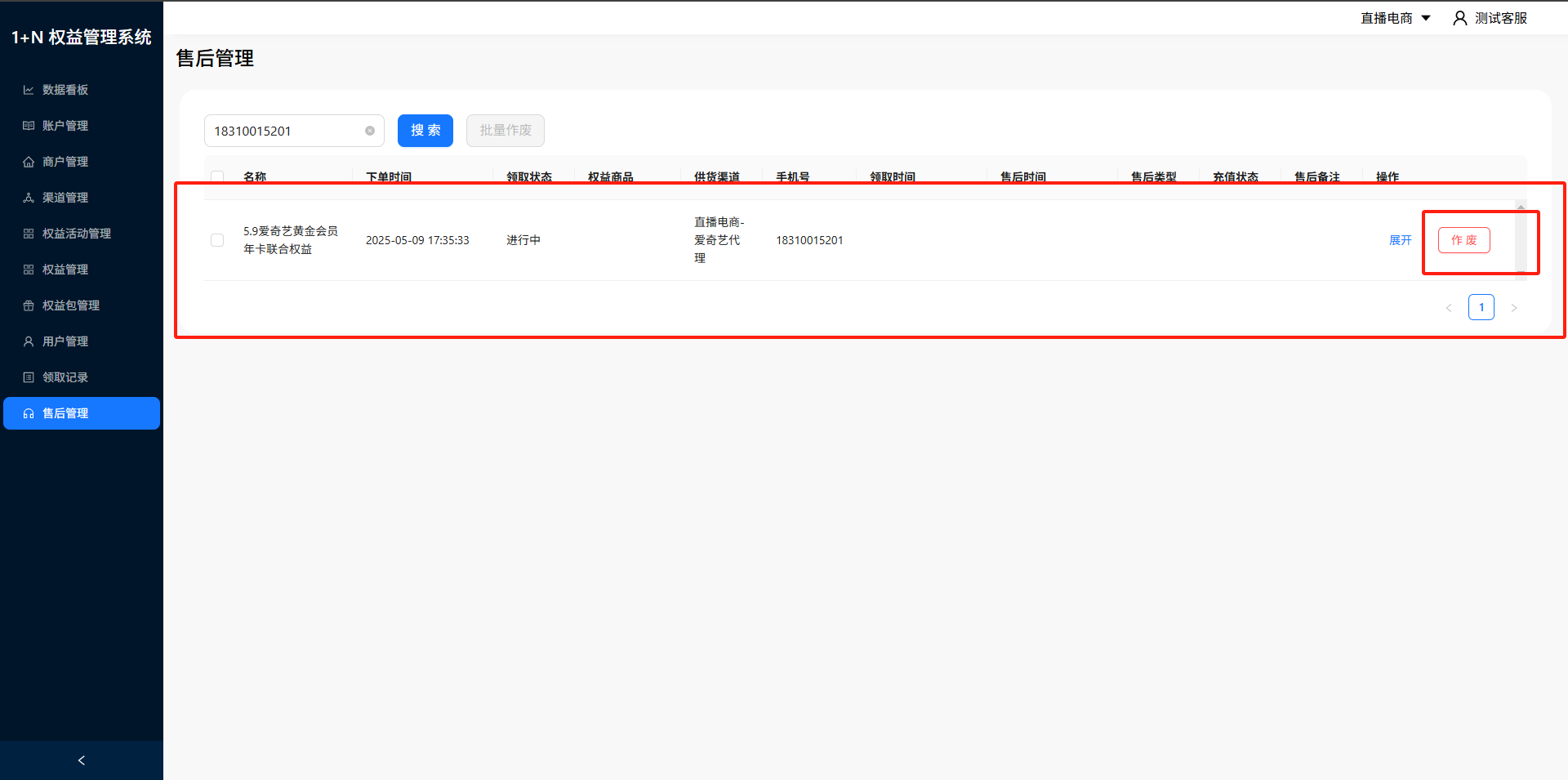This screenshot has width=1568, height=780.
Task: Click the 用户管理 person icon
Action: [29, 341]
